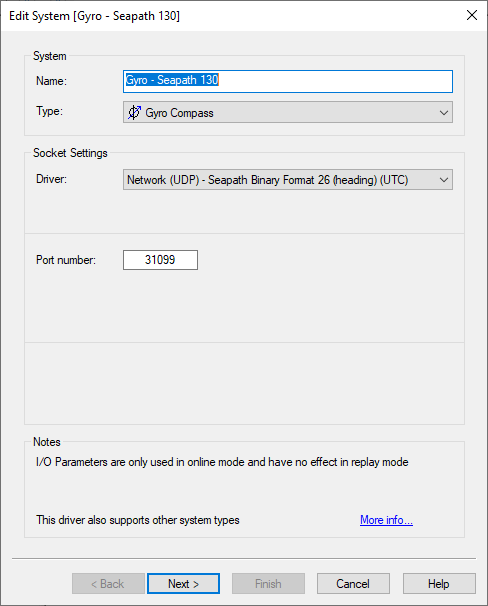488x606 pixels.
Task: Click the Socket Settings group title
Action: 70,153
